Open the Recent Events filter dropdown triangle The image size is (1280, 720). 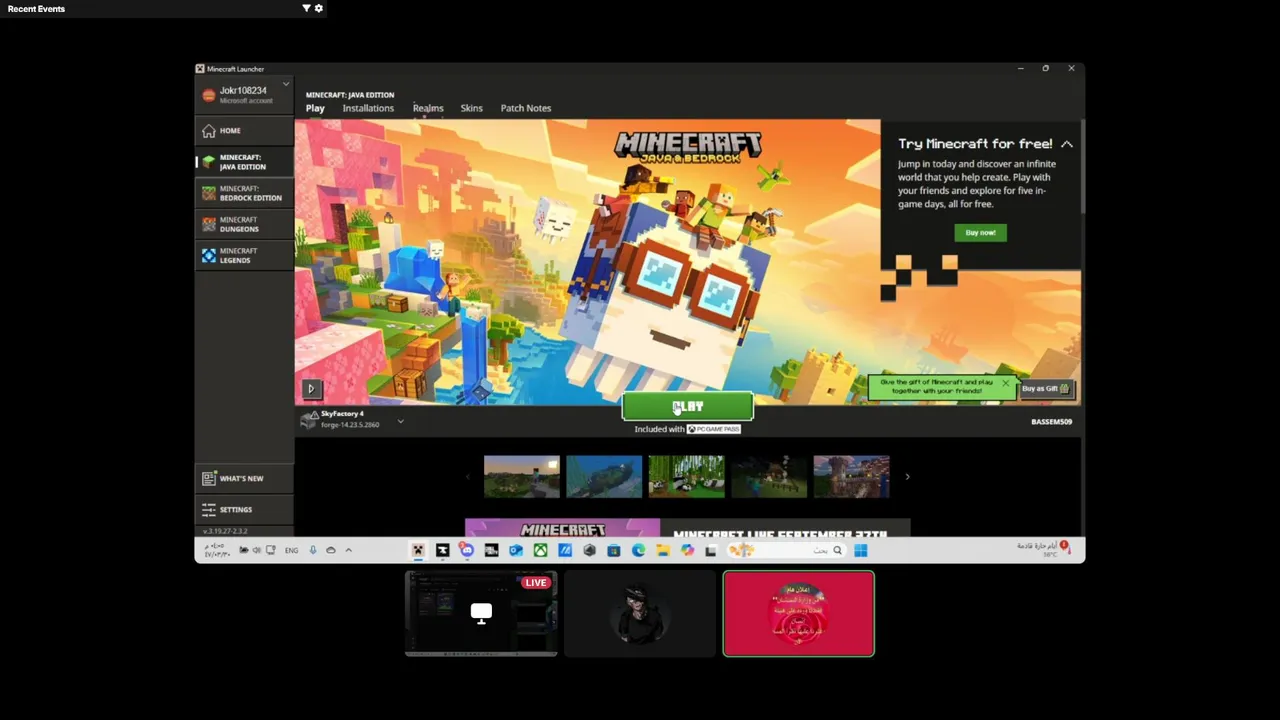[306, 8]
